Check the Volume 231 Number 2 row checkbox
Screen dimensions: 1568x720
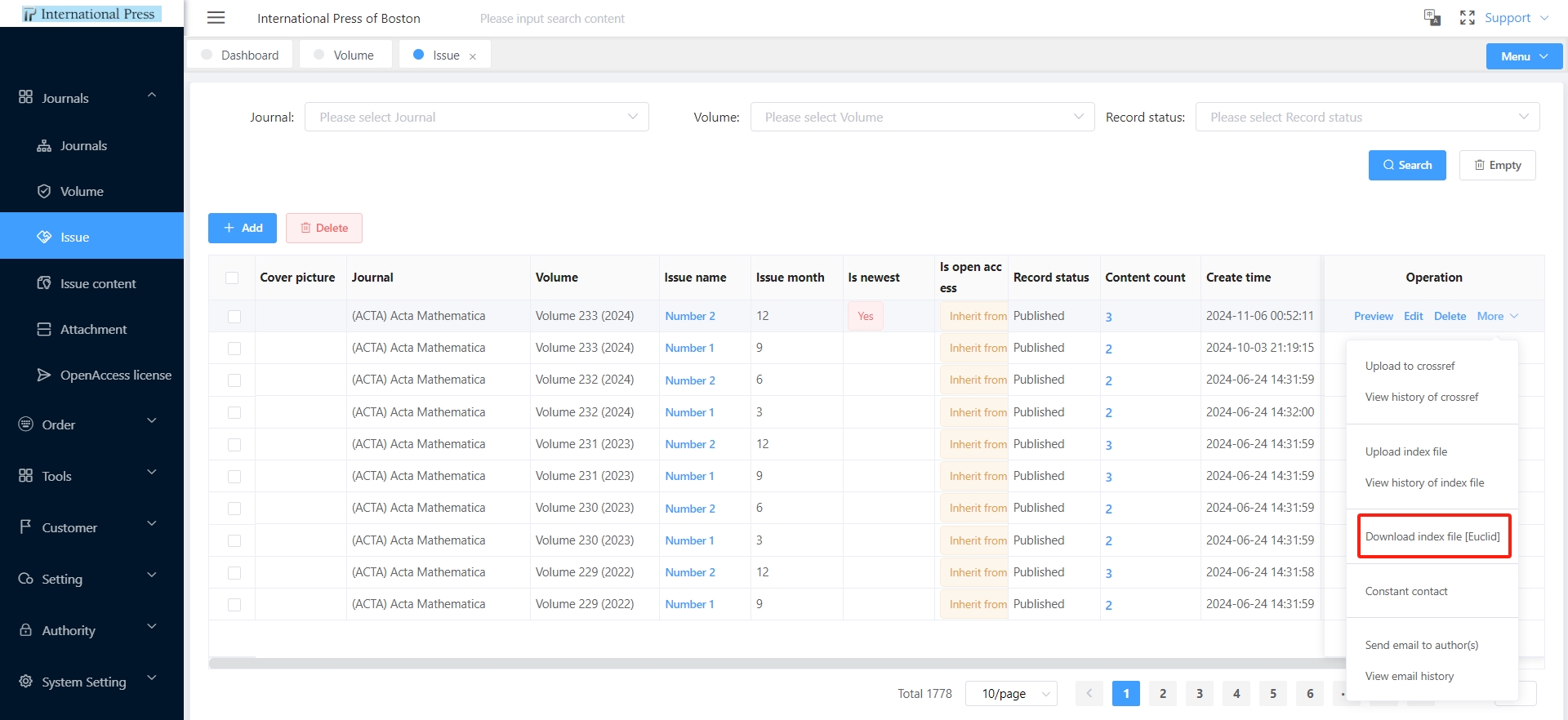click(x=234, y=445)
